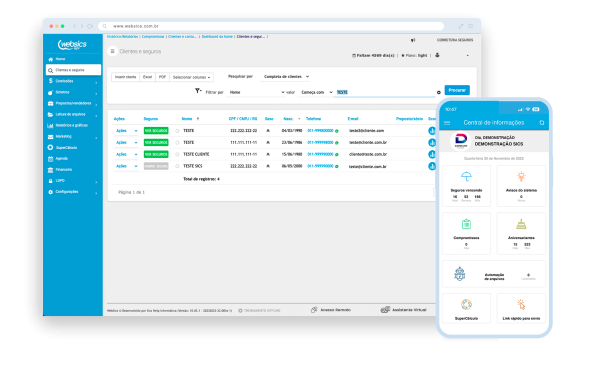Click the Procurar button
600x388 pixels.
[457, 90]
